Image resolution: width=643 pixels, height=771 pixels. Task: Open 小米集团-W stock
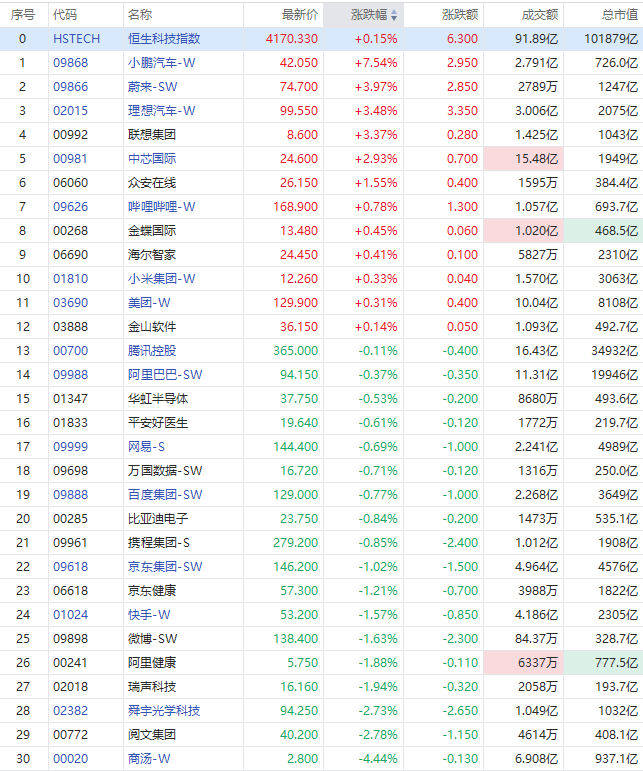point(161,279)
